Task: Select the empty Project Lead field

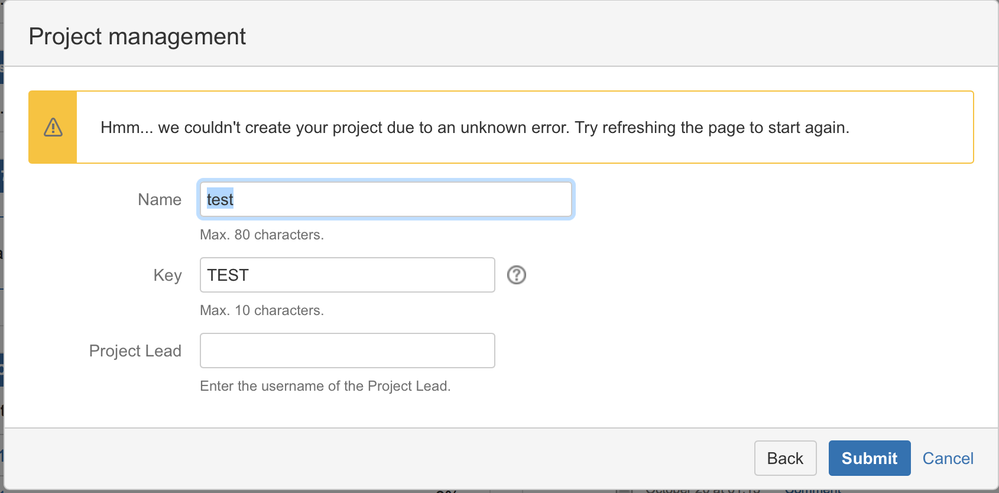Action: (x=347, y=351)
